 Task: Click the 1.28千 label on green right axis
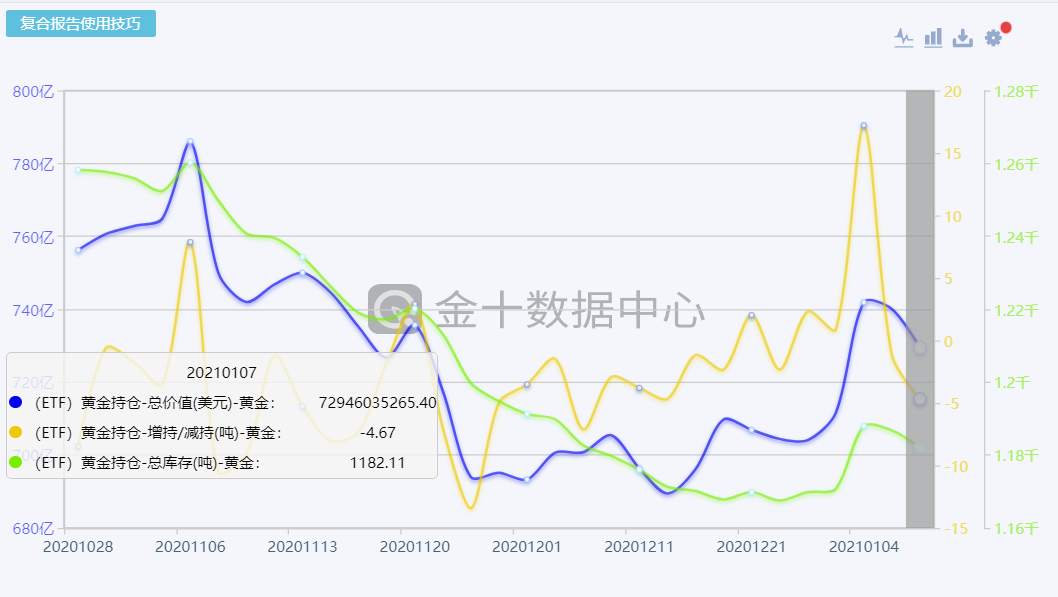pyautogui.click(x=1016, y=92)
